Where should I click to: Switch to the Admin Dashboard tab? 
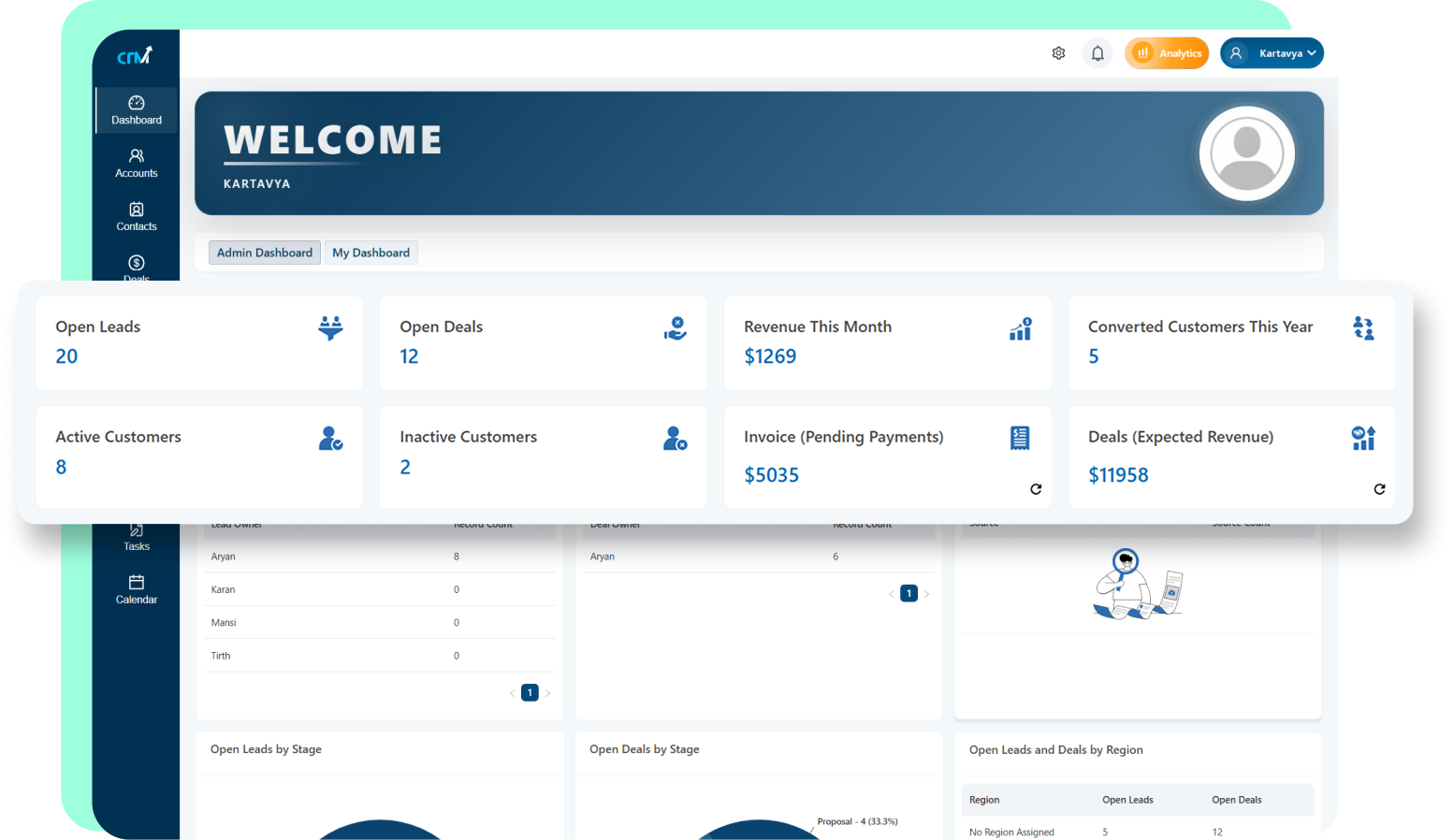tap(265, 253)
